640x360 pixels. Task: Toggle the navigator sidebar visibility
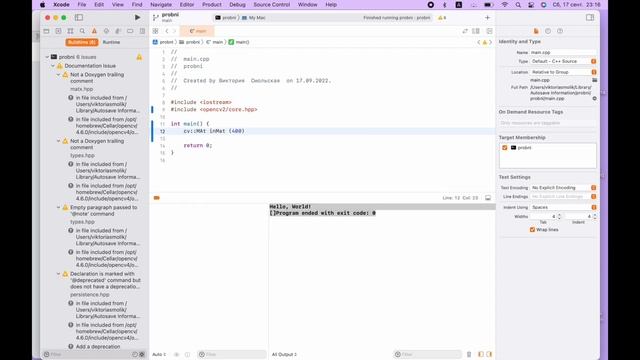click(79, 18)
